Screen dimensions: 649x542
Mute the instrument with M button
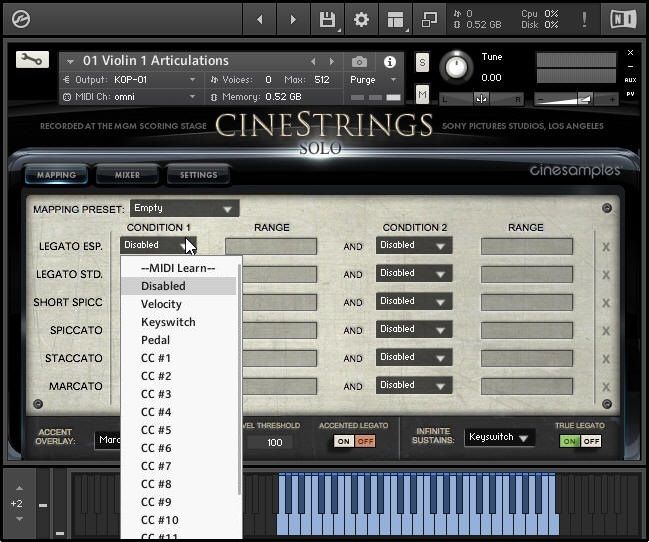click(x=422, y=95)
